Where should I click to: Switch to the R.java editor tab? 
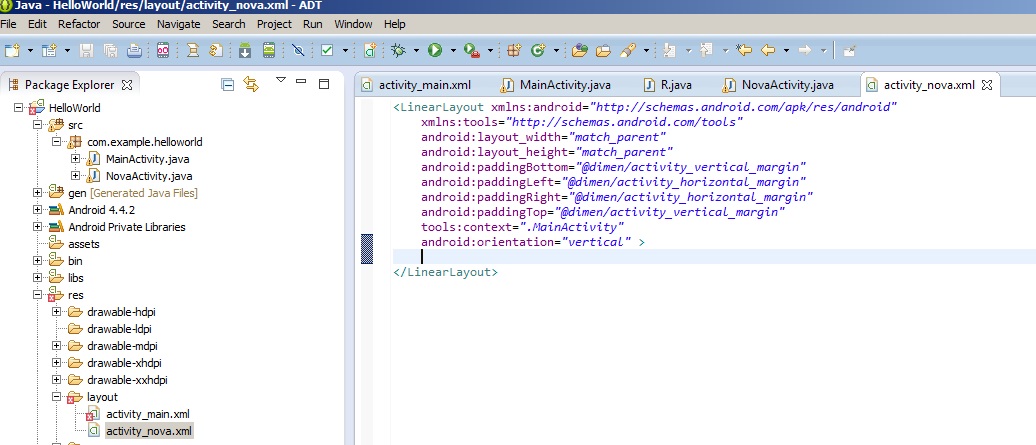tap(669, 85)
